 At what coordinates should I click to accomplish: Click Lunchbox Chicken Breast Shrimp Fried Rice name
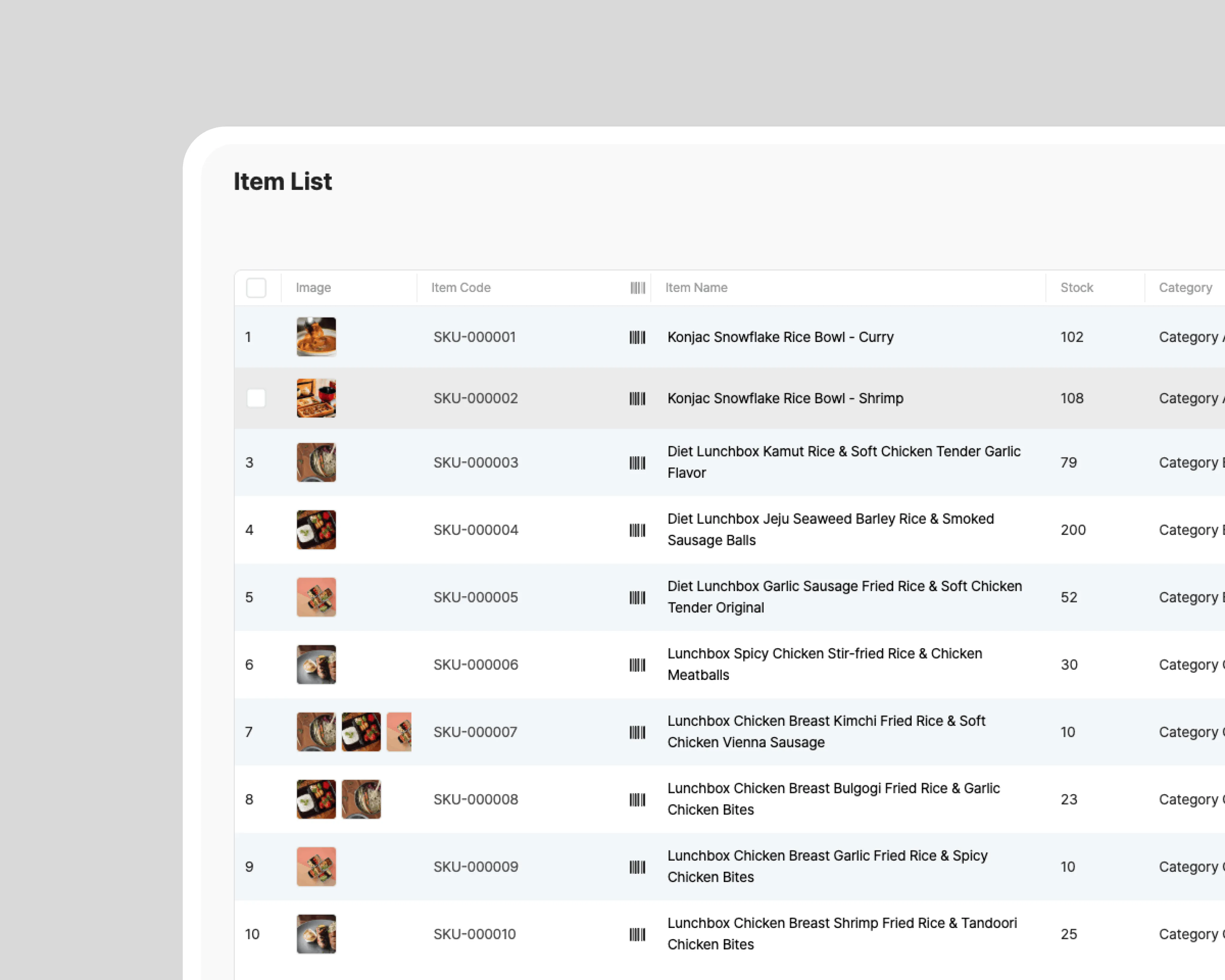tap(842, 934)
